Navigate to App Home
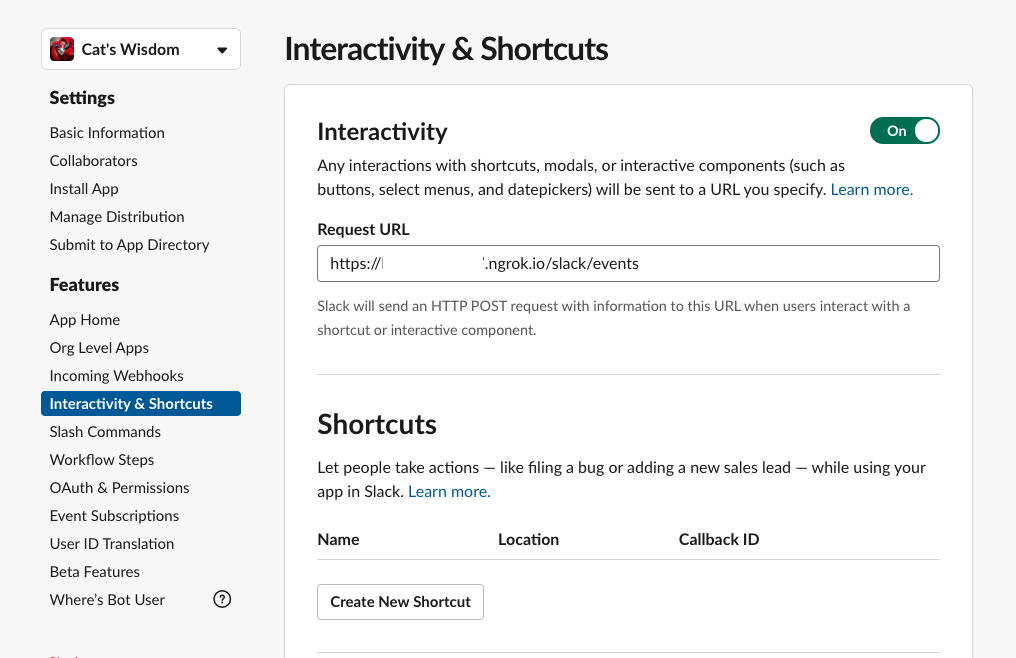This screenshot has width=1016, height=658. click(x=85, y=320)
